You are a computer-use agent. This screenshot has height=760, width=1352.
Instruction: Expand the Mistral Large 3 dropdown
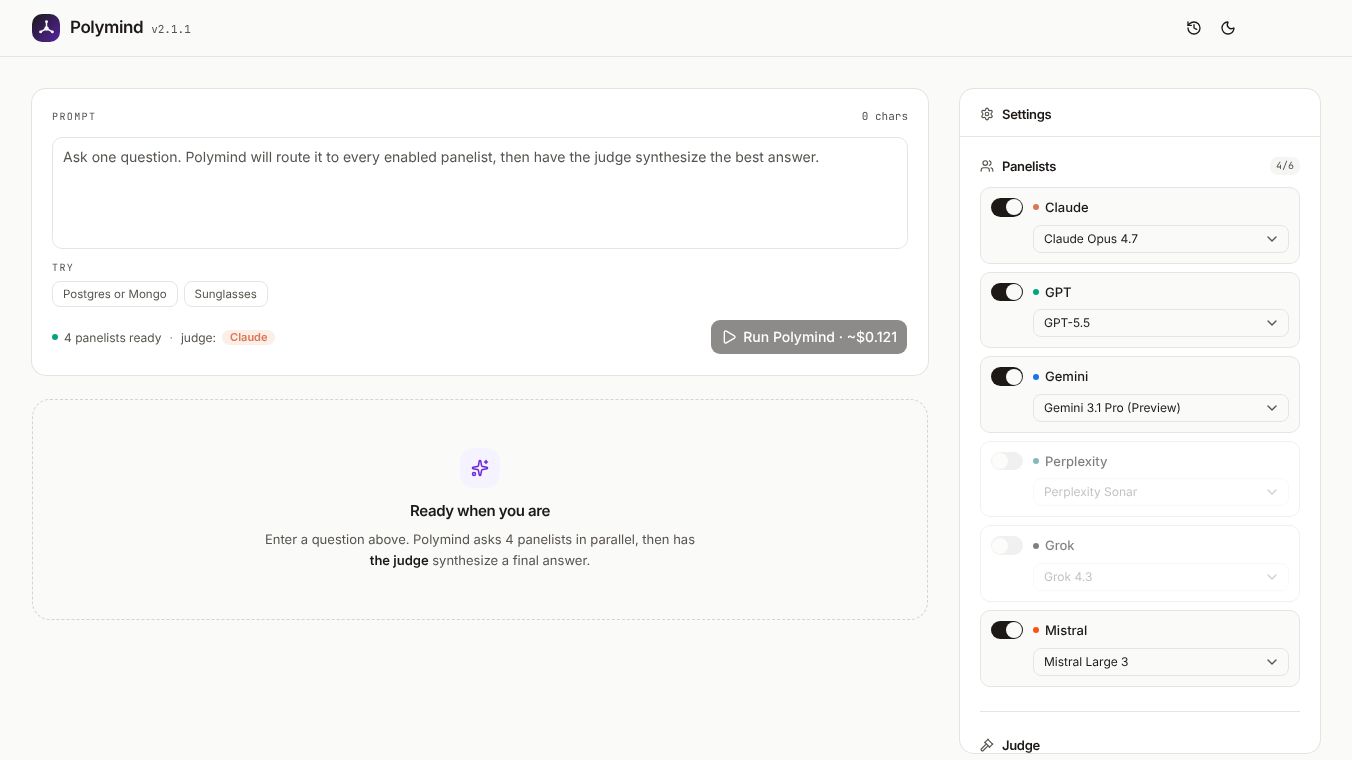click(1160, 662)
